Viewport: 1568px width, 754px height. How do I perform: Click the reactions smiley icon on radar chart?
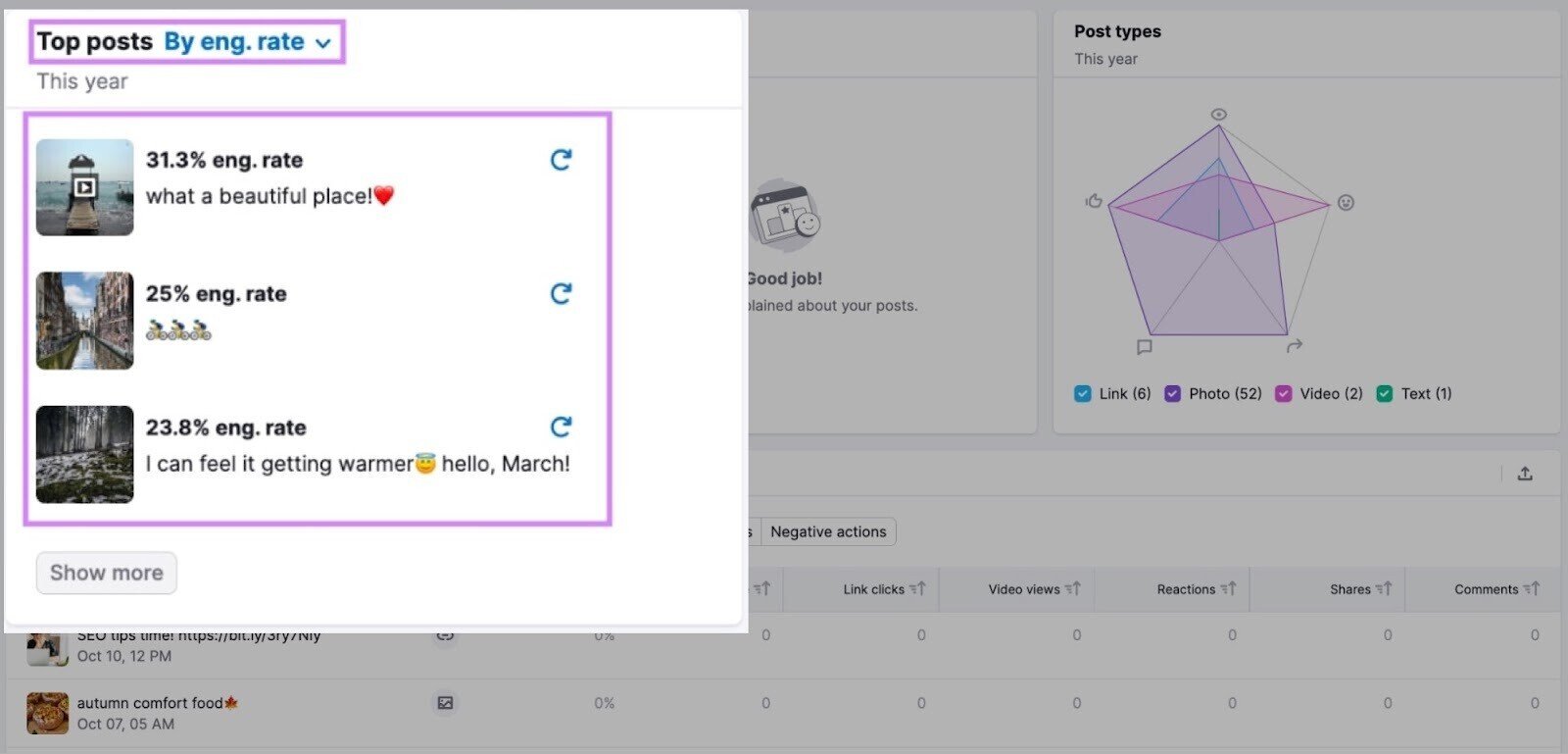1347,203
